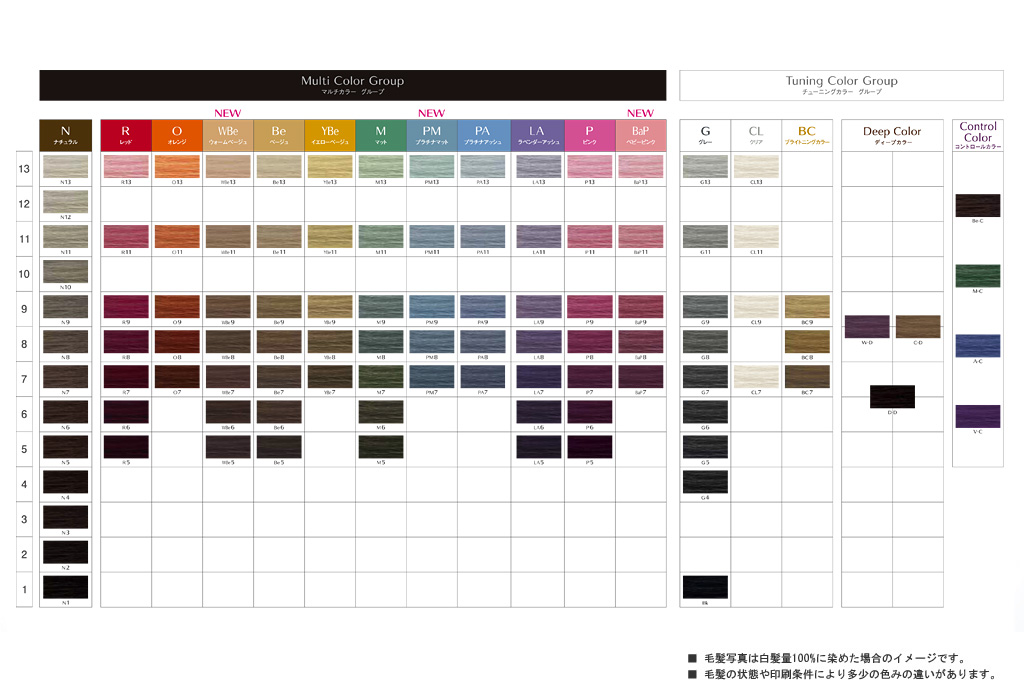Click level 13 row number label
This screenshot has width=1024, height=700.
pos(24,170)
